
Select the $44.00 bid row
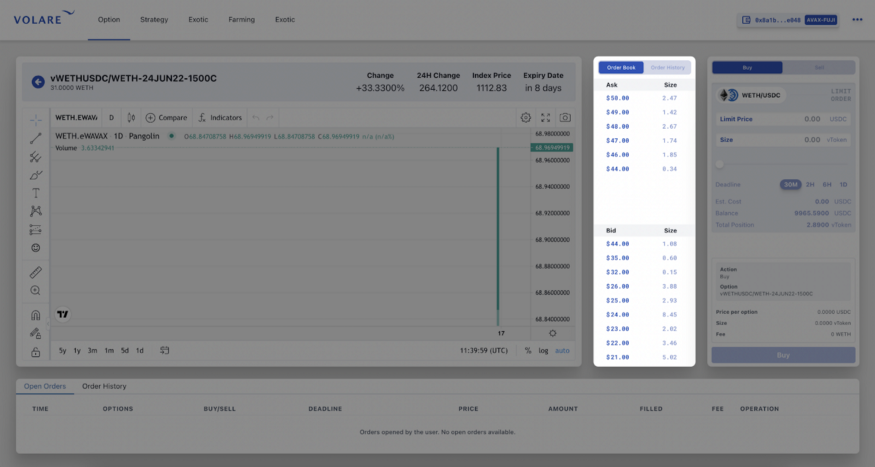pyautogui.click(x=644, y=244)
